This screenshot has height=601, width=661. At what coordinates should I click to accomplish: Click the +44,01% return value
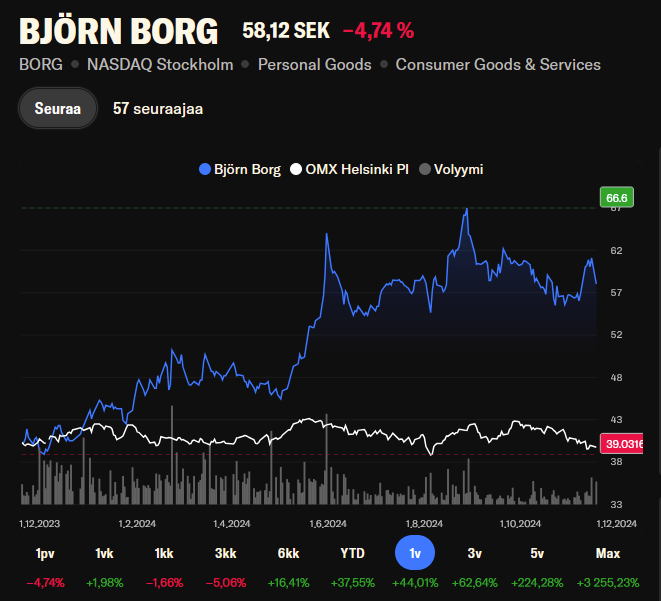click(x=415, y=583)
